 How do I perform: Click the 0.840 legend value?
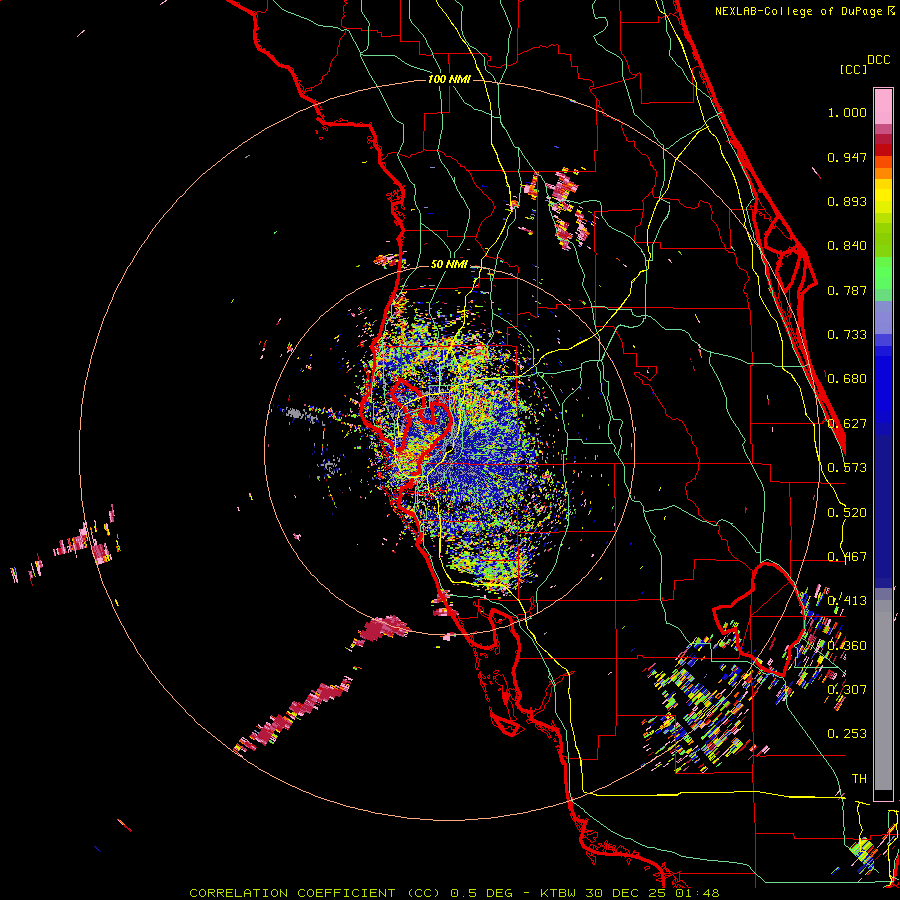tap(847, 246)
